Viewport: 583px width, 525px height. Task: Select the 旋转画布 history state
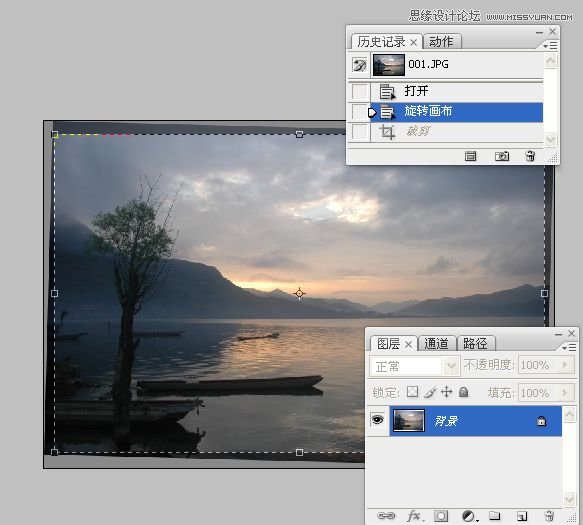pos(457,112)
